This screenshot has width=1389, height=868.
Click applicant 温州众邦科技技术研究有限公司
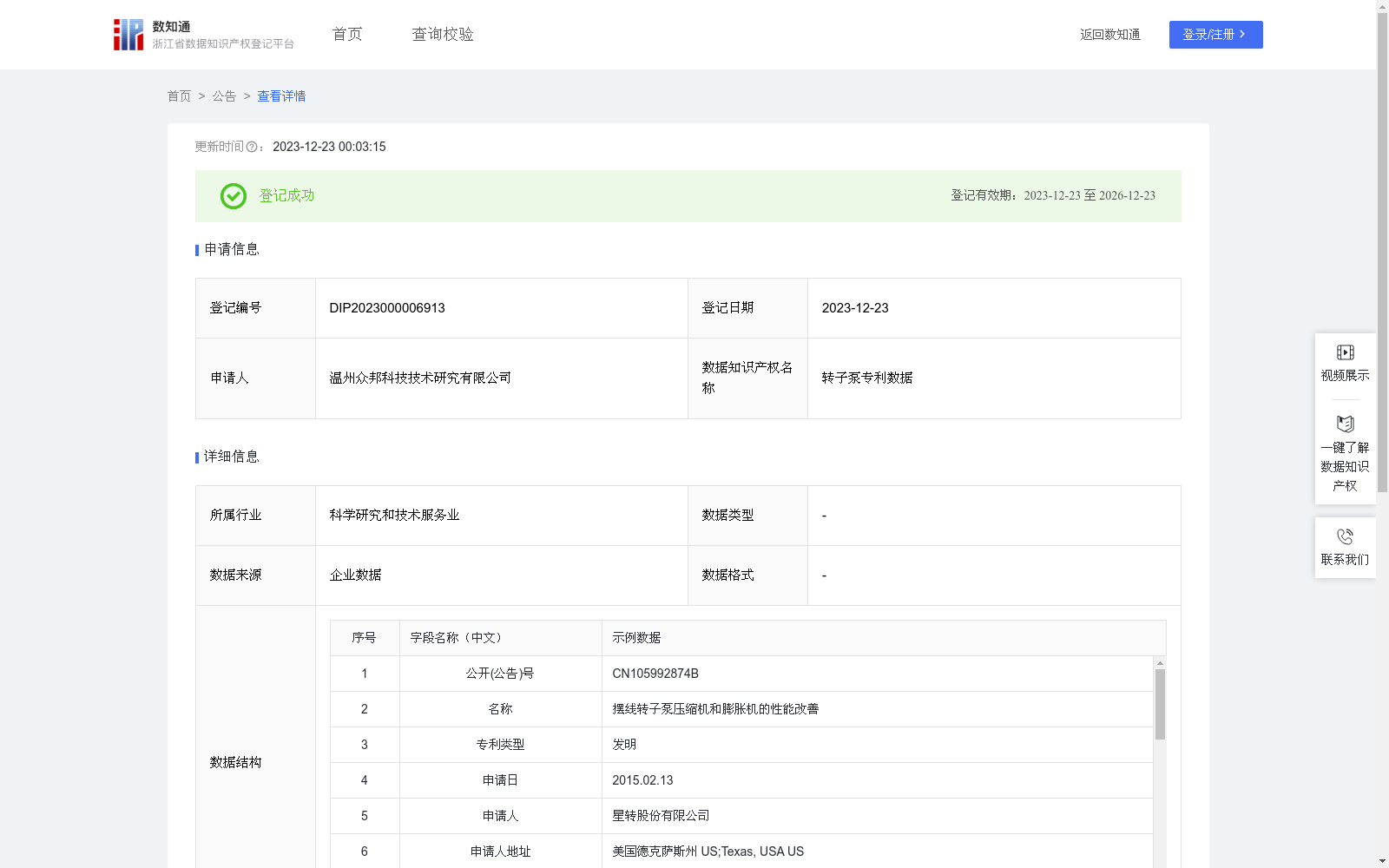[x=420, y=378]
